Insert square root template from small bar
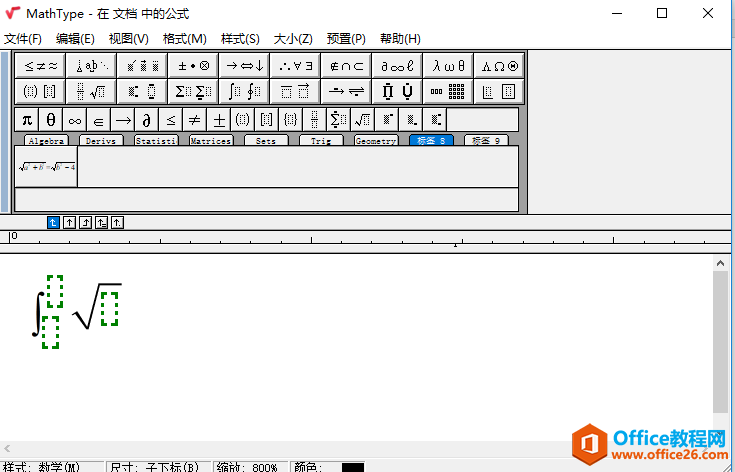The image size is (735, 472). tap(362, 120)
